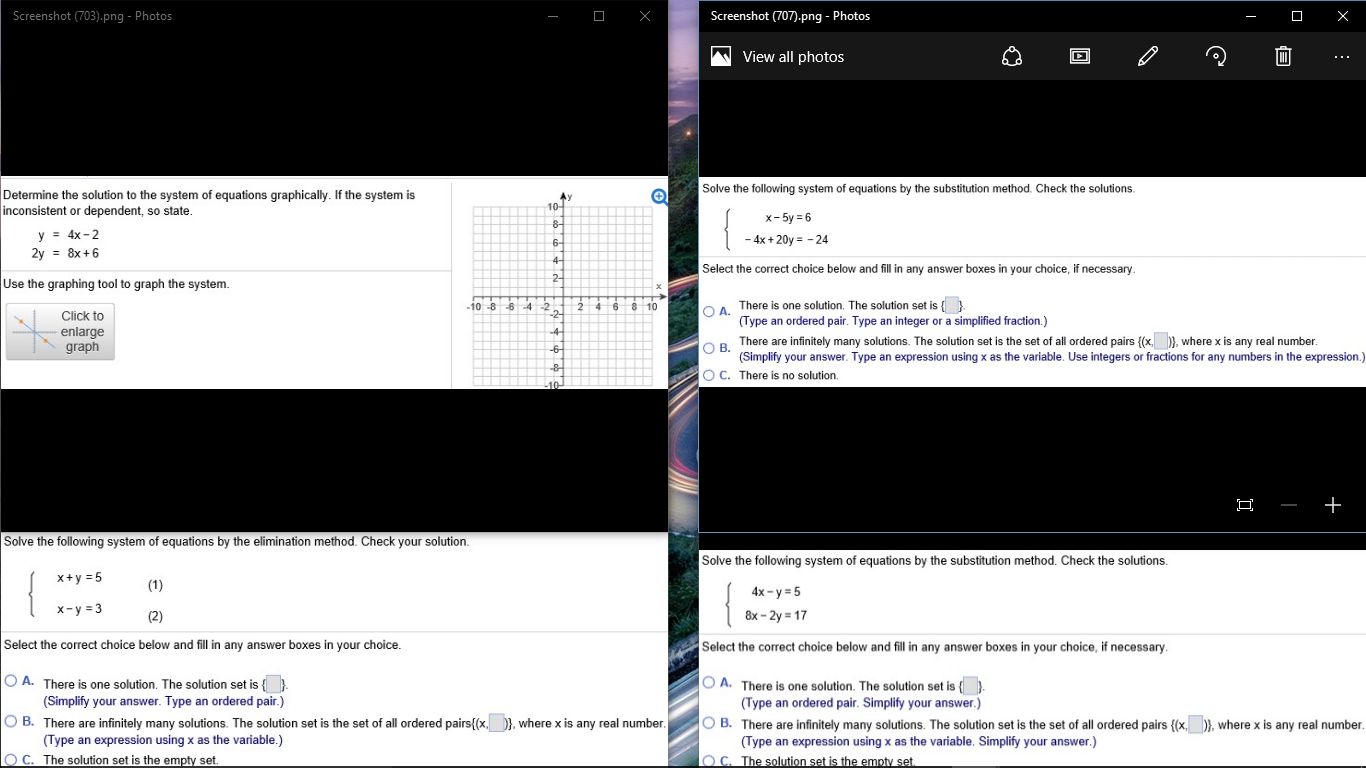The width and height of the screenshot is (1366, 768).
Task: Rotate the photo using the rotate icon
Action: tap(1216, 57)
